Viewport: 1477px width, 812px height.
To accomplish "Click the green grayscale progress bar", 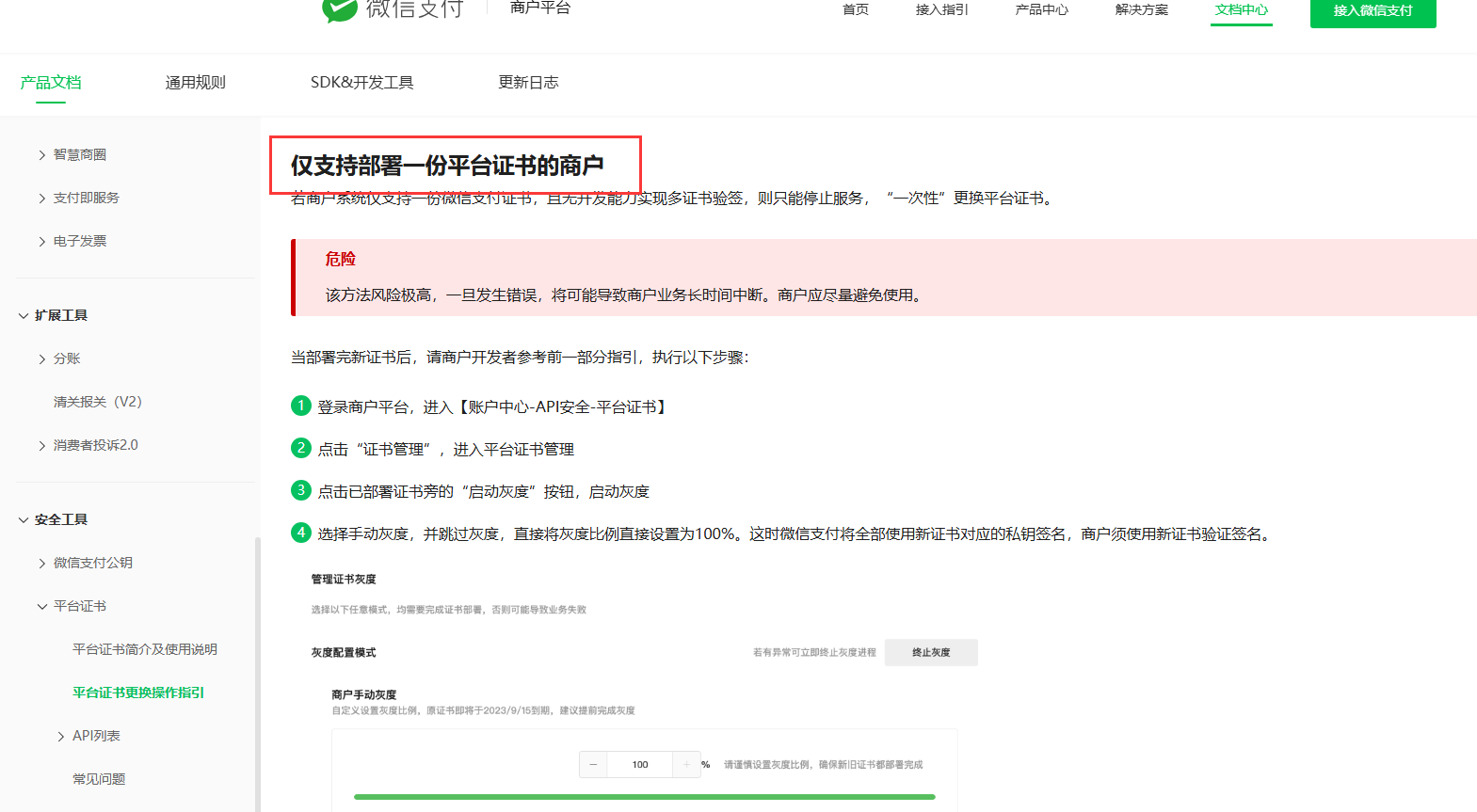I will tap(645, 797).
